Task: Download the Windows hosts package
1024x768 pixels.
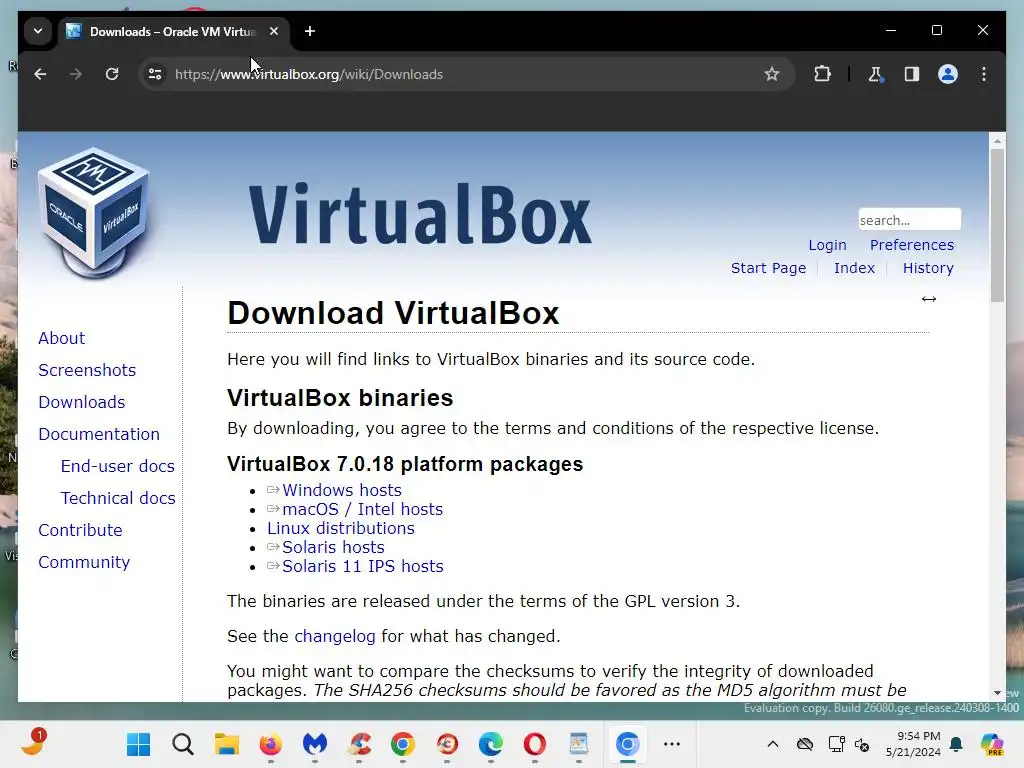Action: 342,490
